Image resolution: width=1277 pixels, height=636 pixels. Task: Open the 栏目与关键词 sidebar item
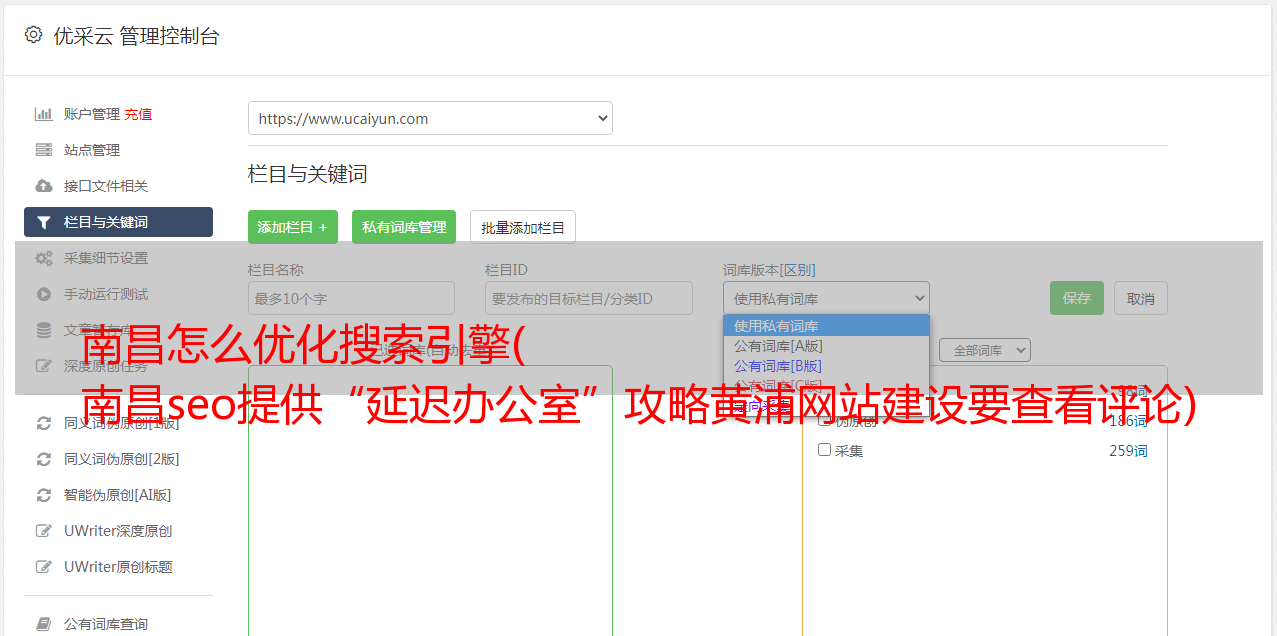(118, 222)
